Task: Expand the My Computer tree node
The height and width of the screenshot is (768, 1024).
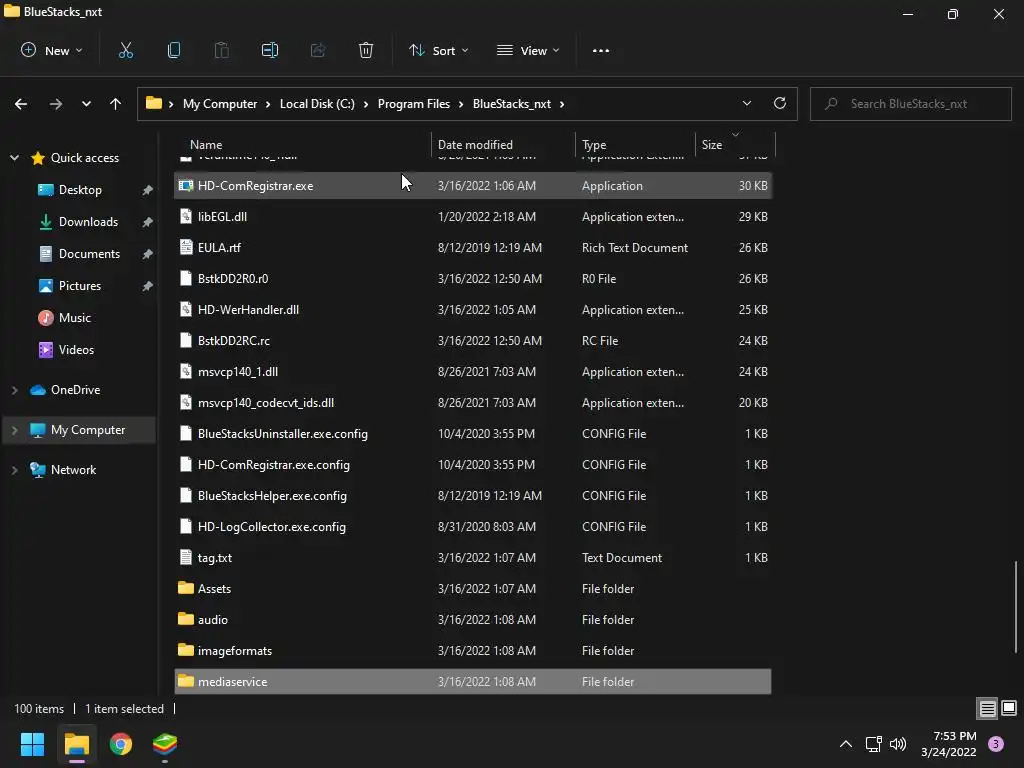Action: (14, 430)
